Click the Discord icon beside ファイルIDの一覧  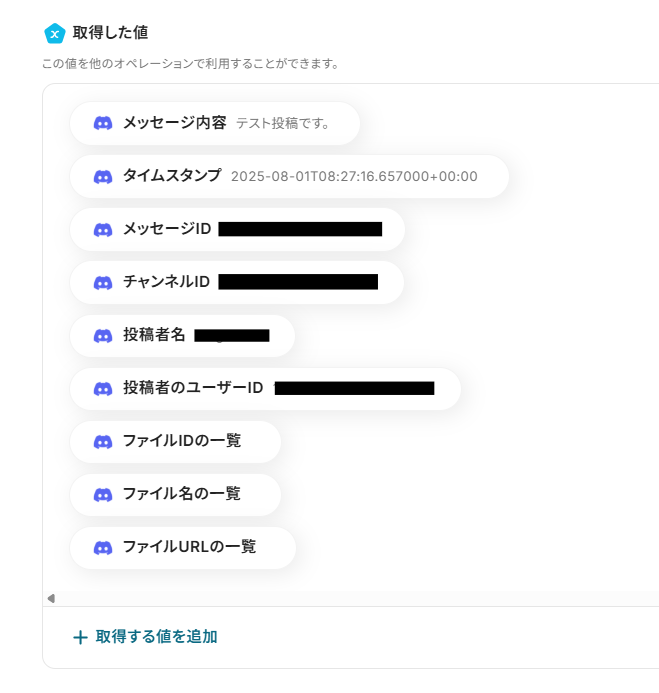(x=103, y=441)
